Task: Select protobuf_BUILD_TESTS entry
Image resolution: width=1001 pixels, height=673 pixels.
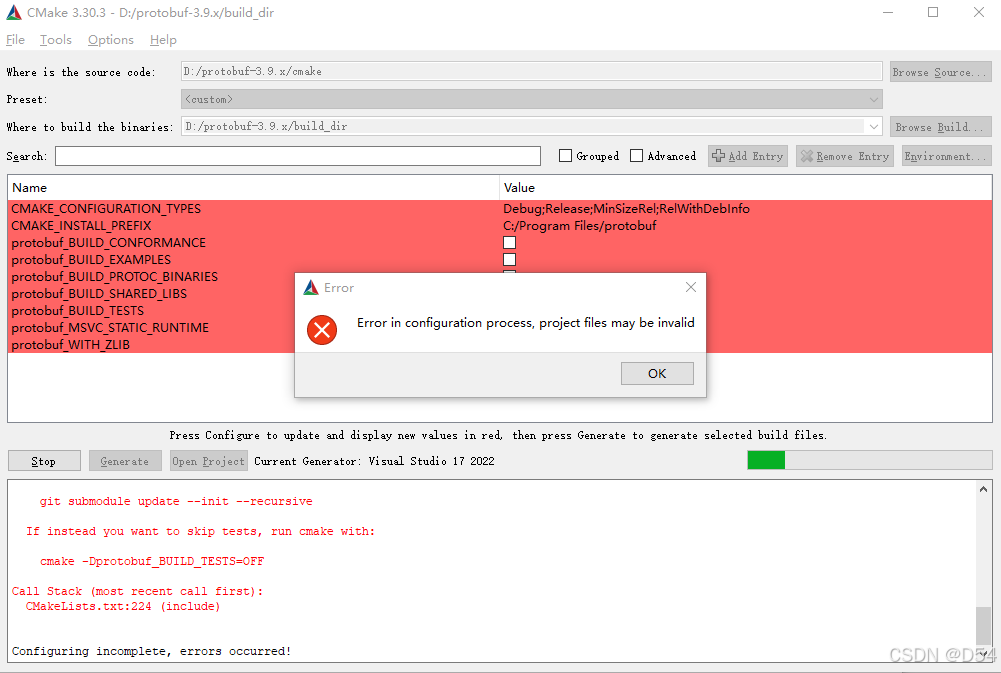Action: [x=77, y=310]
